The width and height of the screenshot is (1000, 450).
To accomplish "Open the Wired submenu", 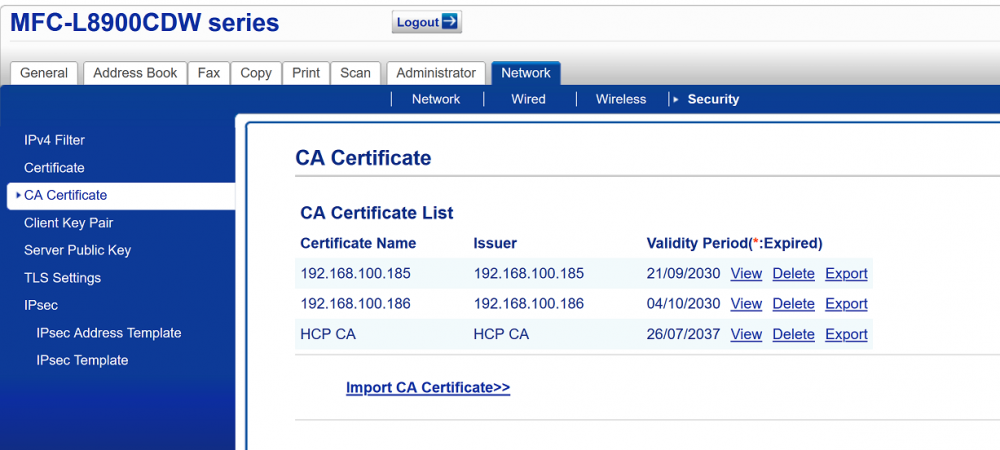I will [528, 99].
